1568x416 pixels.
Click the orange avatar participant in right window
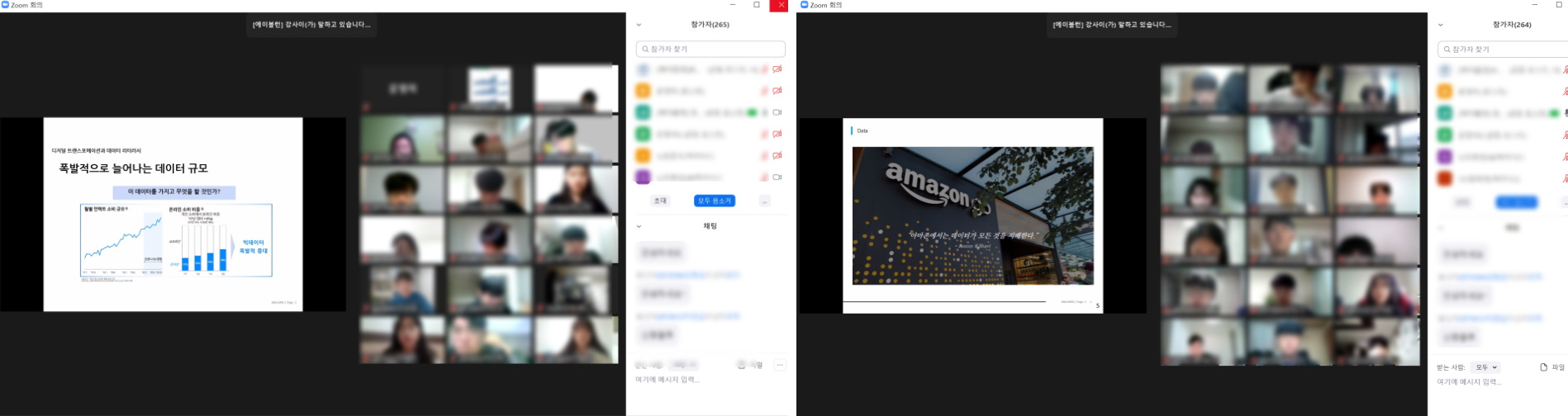pyautogui.click(x=1444, y=92)
